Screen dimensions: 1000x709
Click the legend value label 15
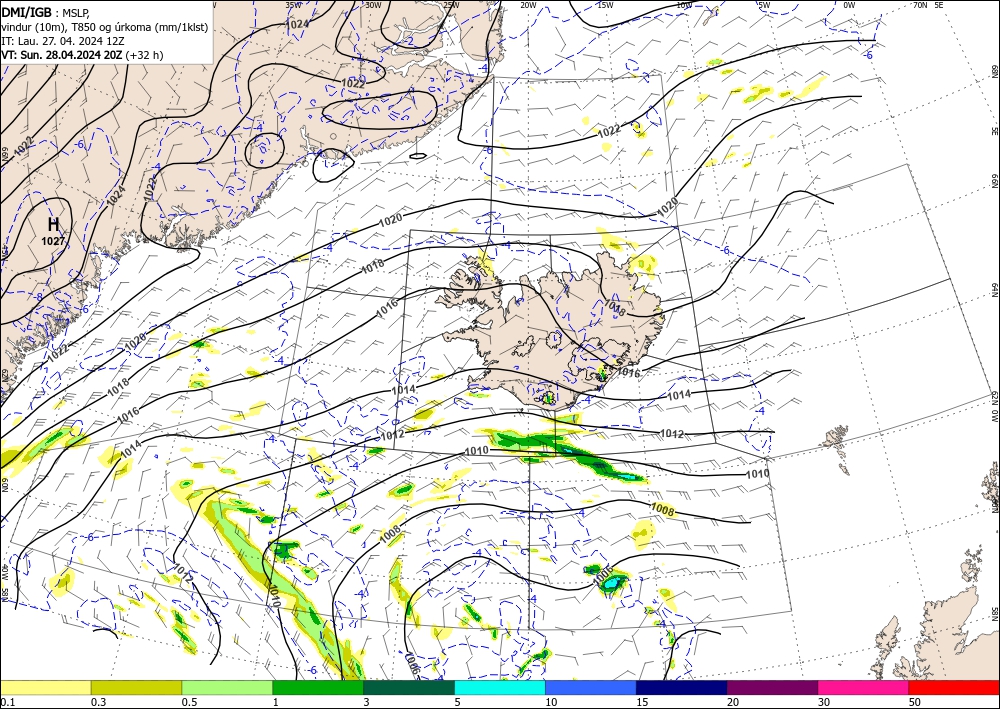[x=642, y=701]
